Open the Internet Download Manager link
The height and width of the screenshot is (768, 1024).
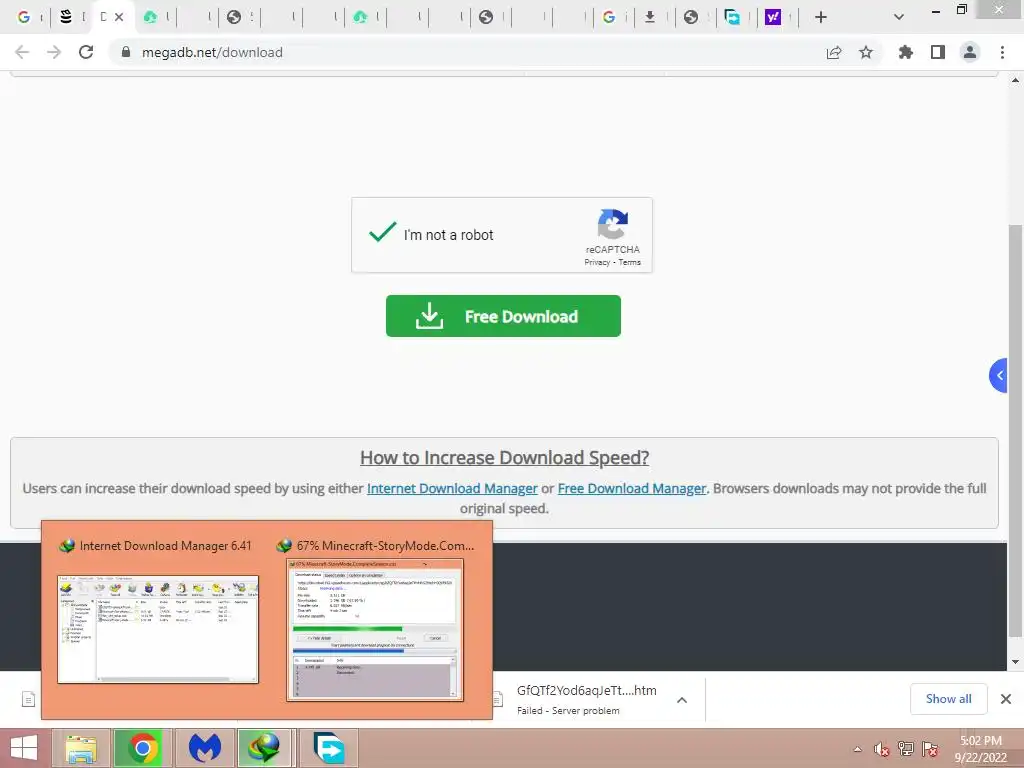pos(452,488)
